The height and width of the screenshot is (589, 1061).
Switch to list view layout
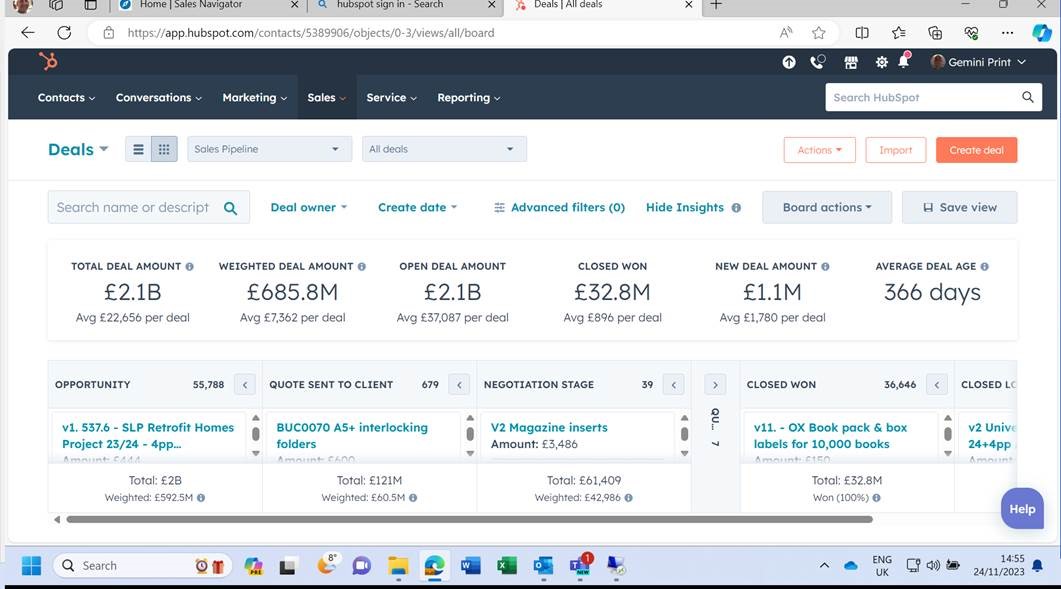pos(138,149)
